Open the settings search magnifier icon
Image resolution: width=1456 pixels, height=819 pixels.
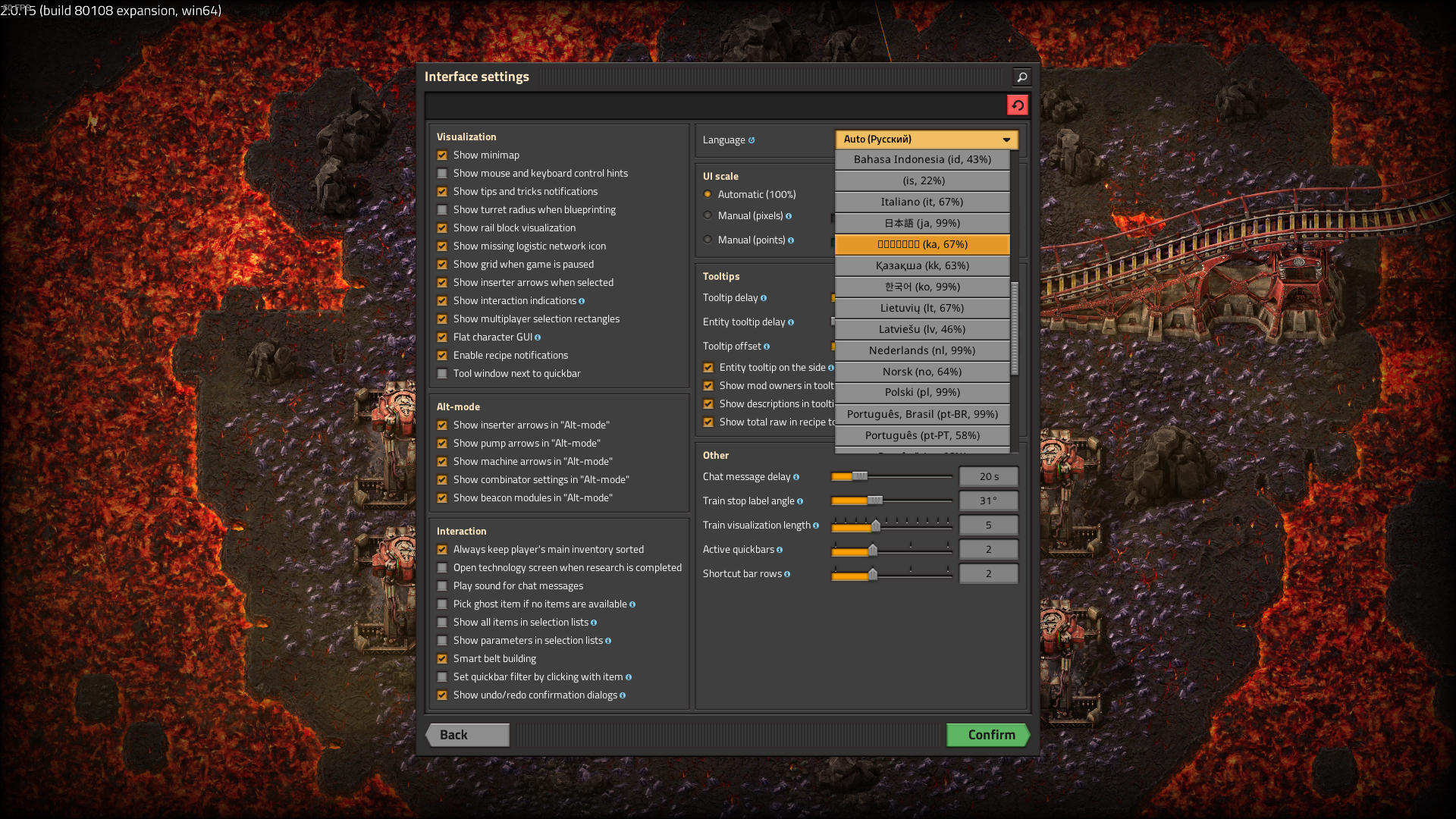click(1021, 77)
